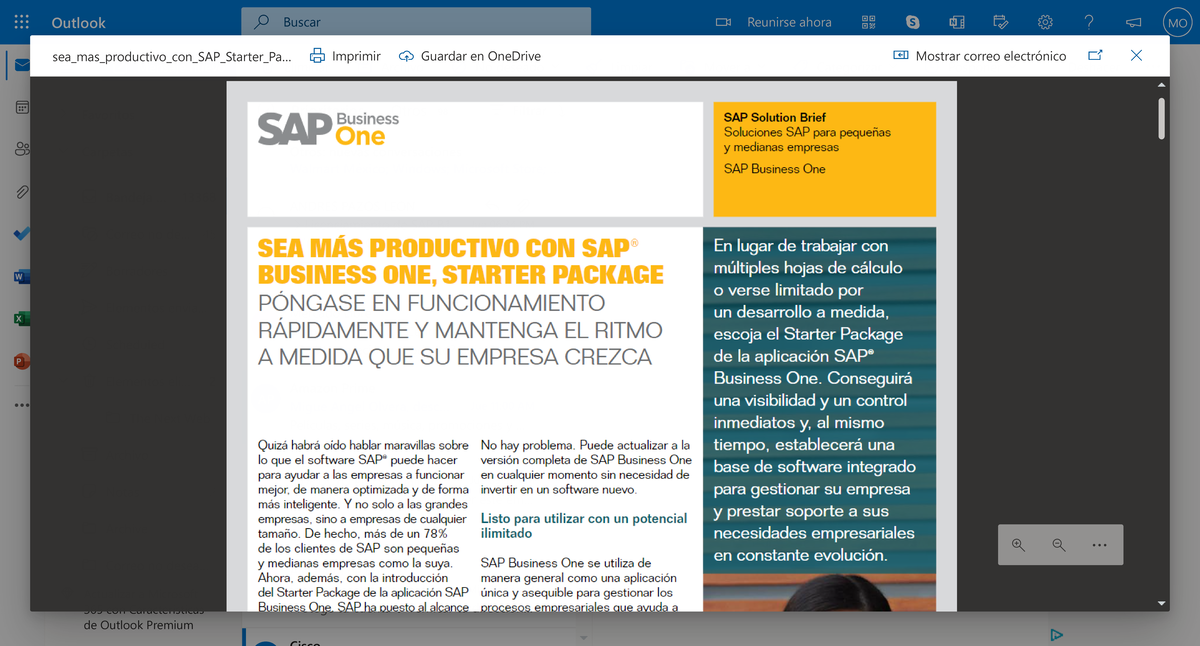Image resolution: width=1200 pixels, height=646 pixels.
Task: Select the Mail tab in the sidebar
Action: click(x=22, y=64)
